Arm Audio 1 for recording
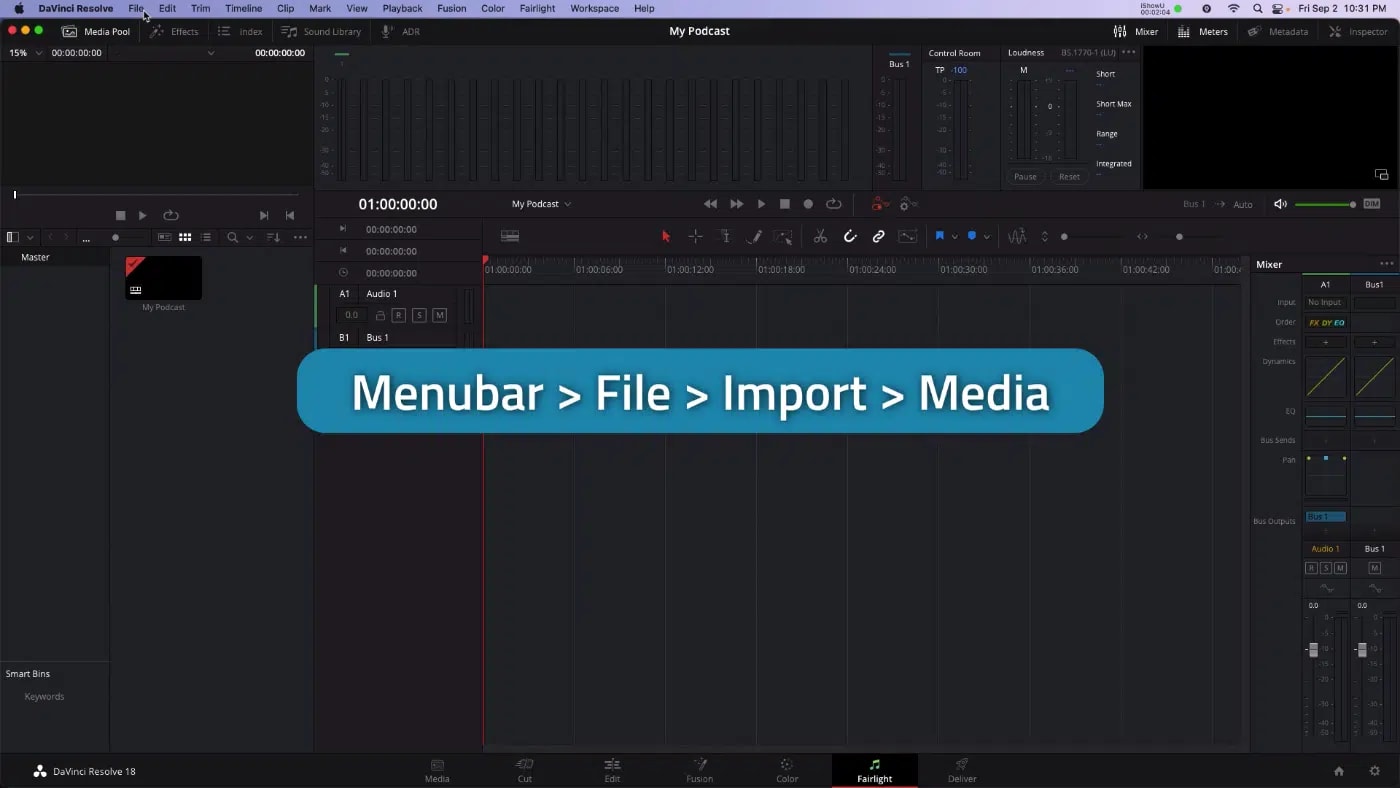This screenshot has height=788, width=1400. click(x=399, y=315)
